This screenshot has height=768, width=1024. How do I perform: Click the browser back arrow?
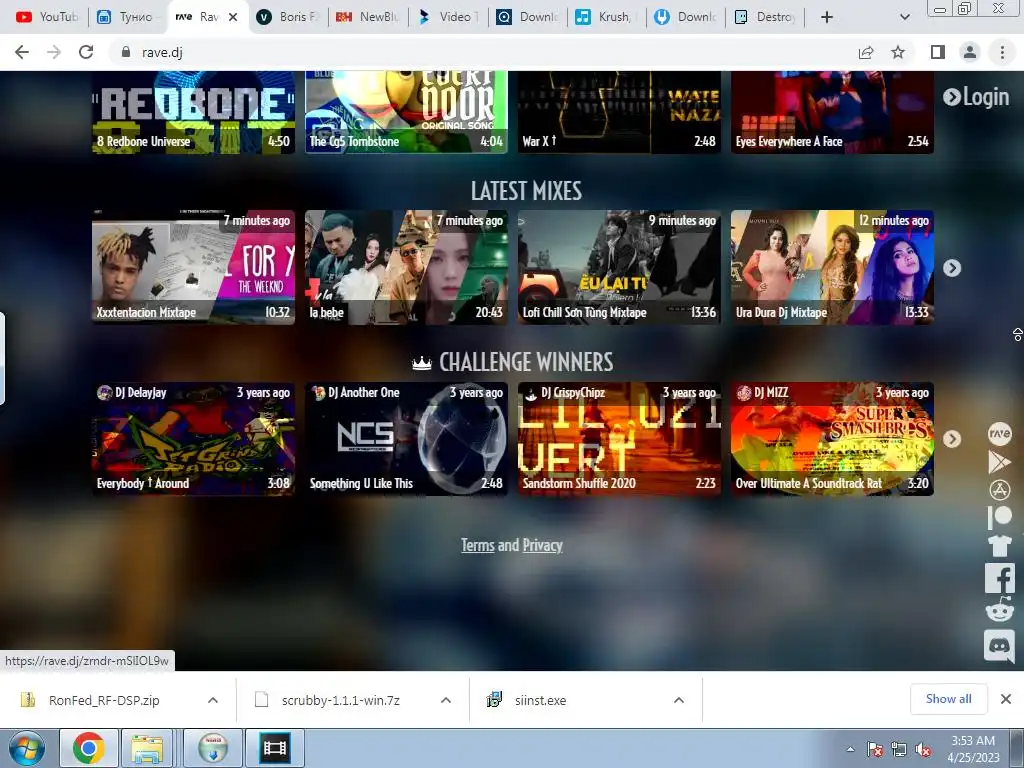pyautogui.click(x=22, y=52)
